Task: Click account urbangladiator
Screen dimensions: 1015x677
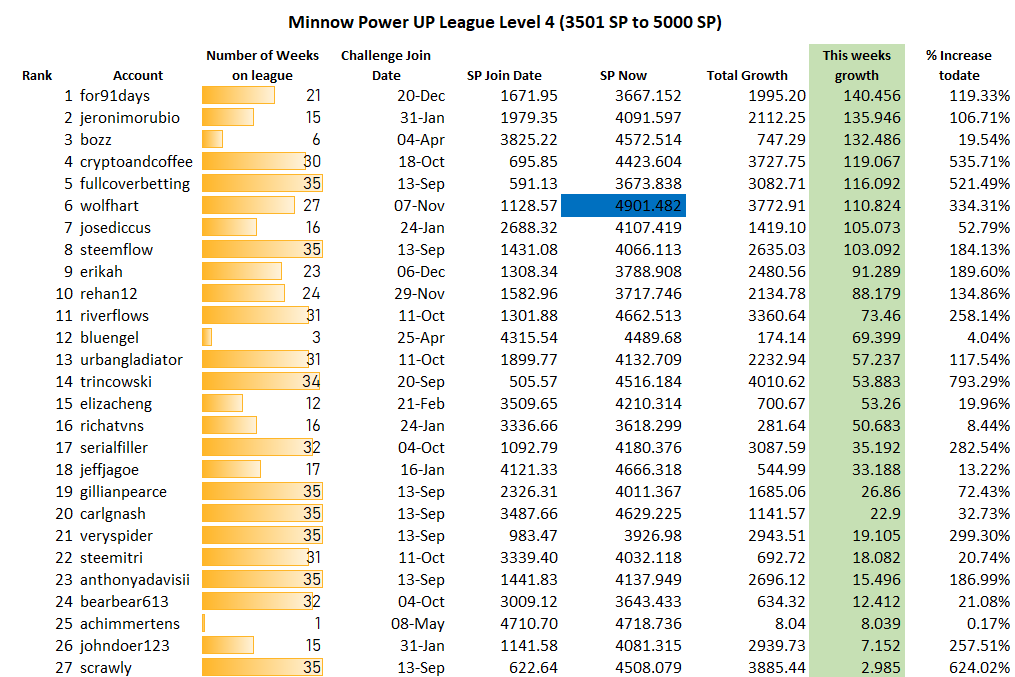Action: tap(131, 360)
